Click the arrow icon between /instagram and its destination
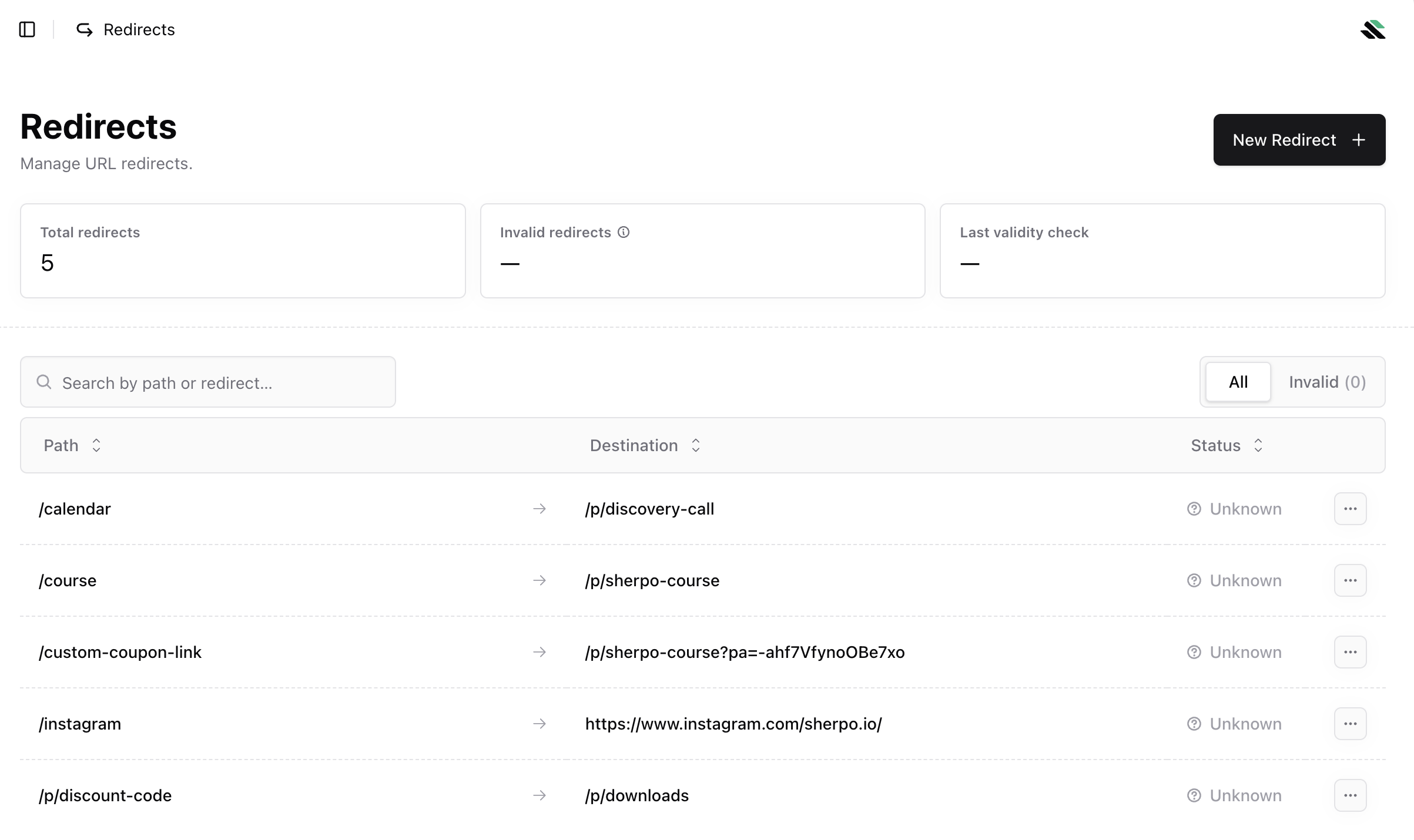This screenshot has height=840, width=1414. [539, 724]
